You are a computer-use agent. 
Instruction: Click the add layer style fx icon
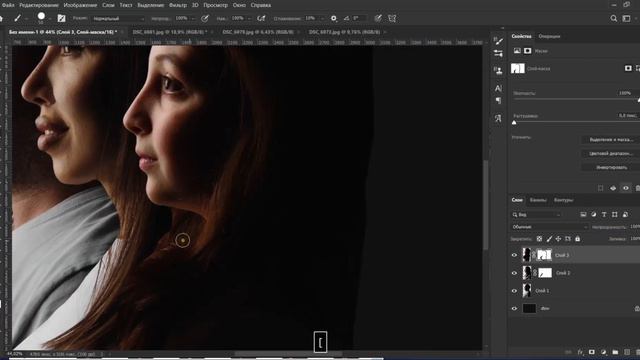(580, 352)
